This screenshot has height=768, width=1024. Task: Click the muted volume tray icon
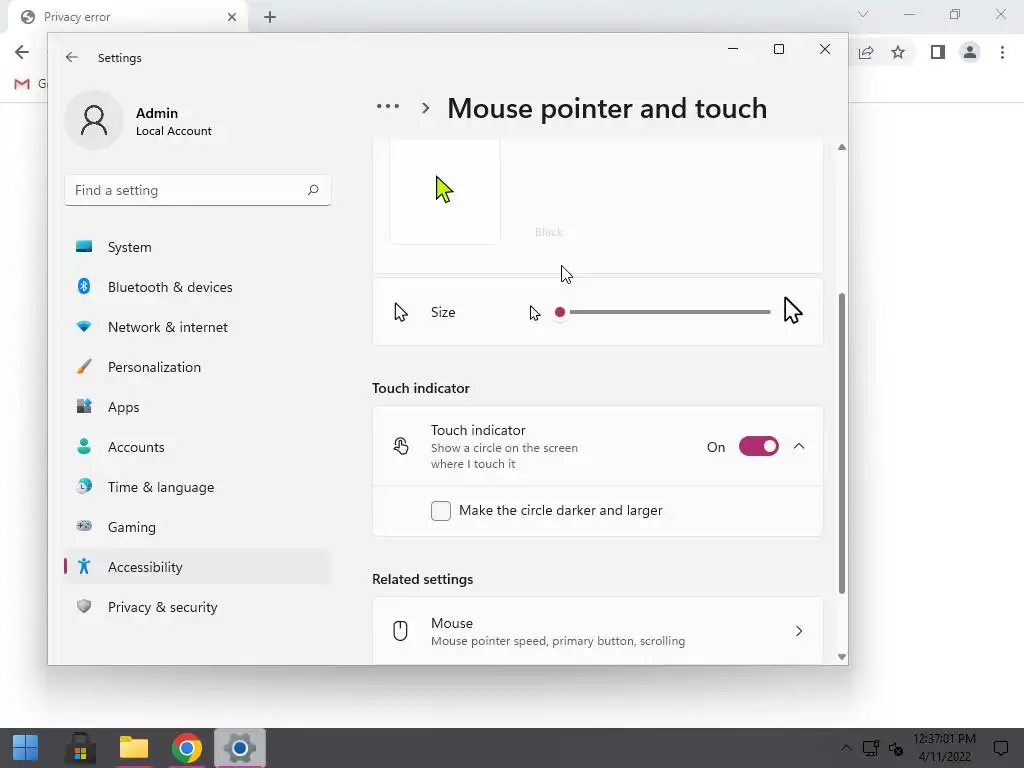(896, 748)
